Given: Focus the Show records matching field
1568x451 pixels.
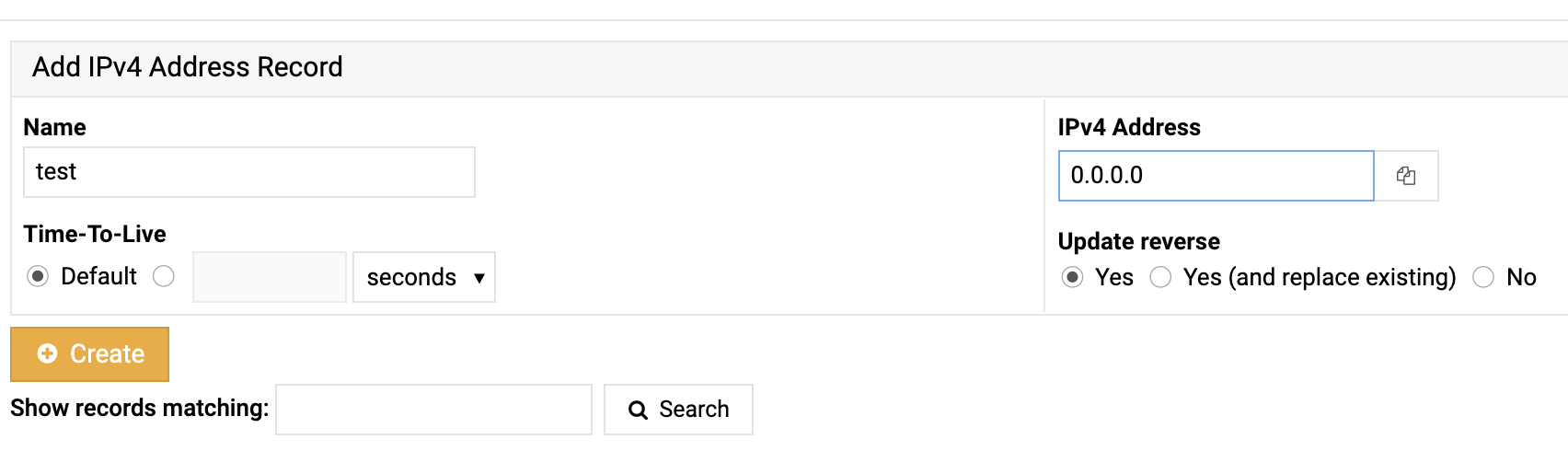Looking at the screenshot, I should tap(433, 410).
